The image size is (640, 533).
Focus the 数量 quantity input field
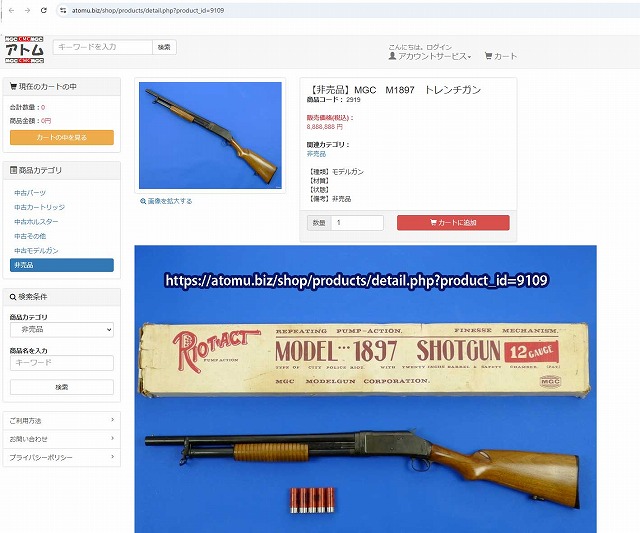(357, 222)
